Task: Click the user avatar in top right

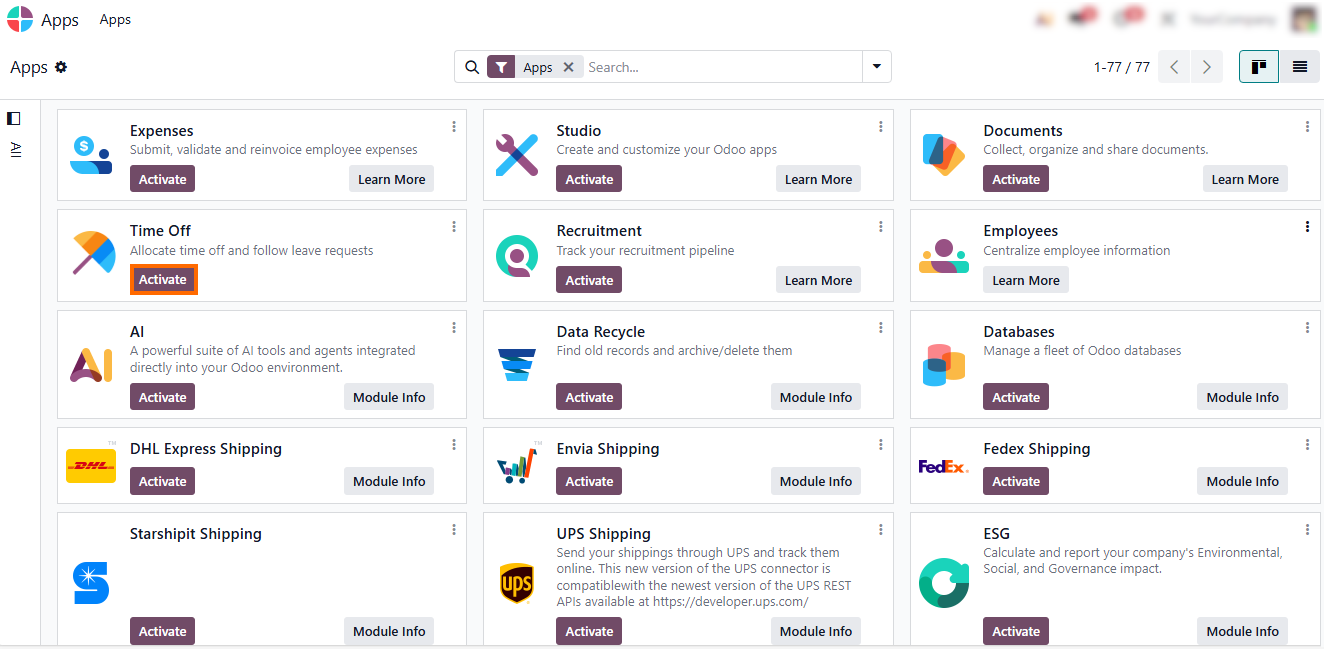Action: point(1304,19)
